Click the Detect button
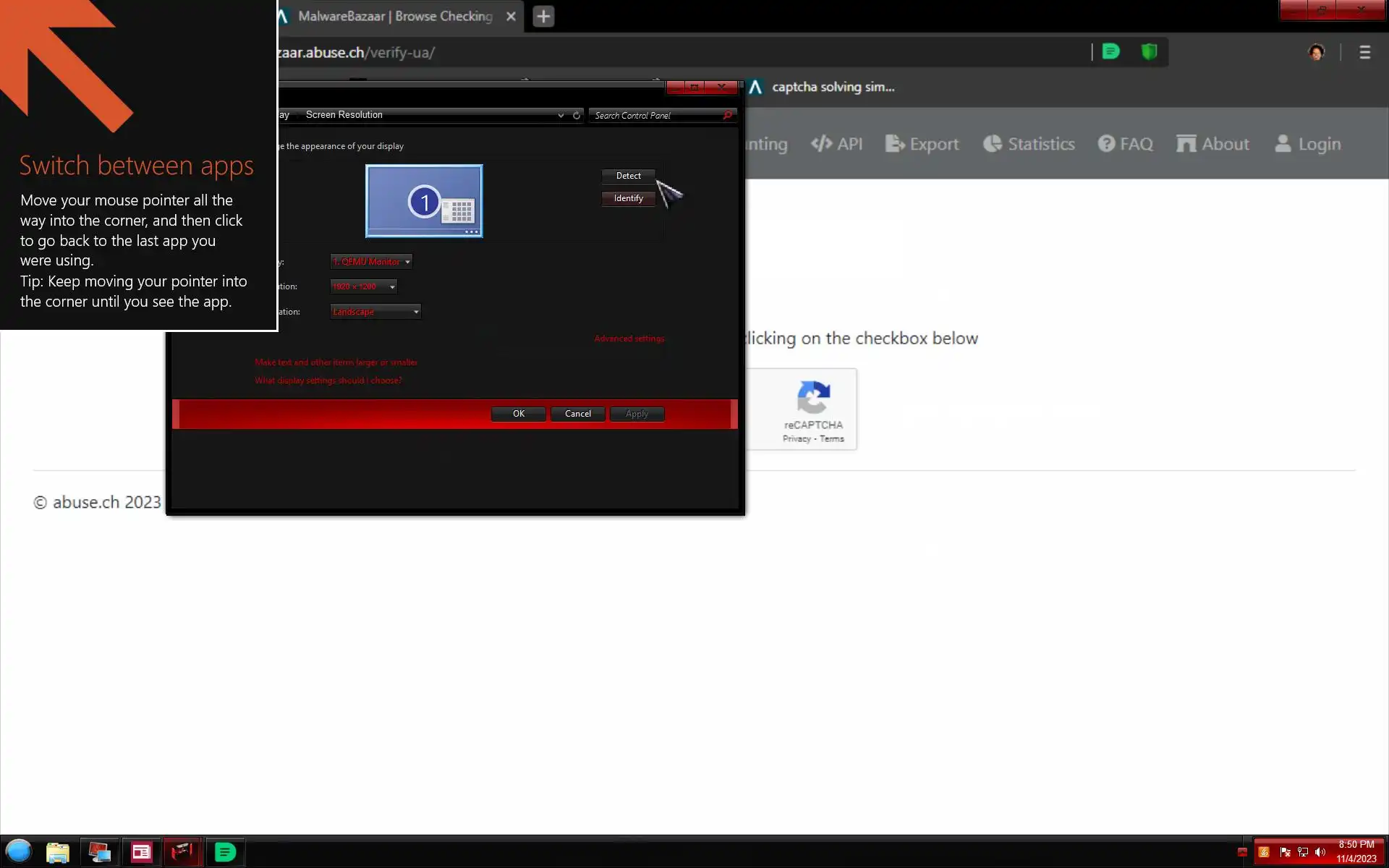 click(628, 176)
